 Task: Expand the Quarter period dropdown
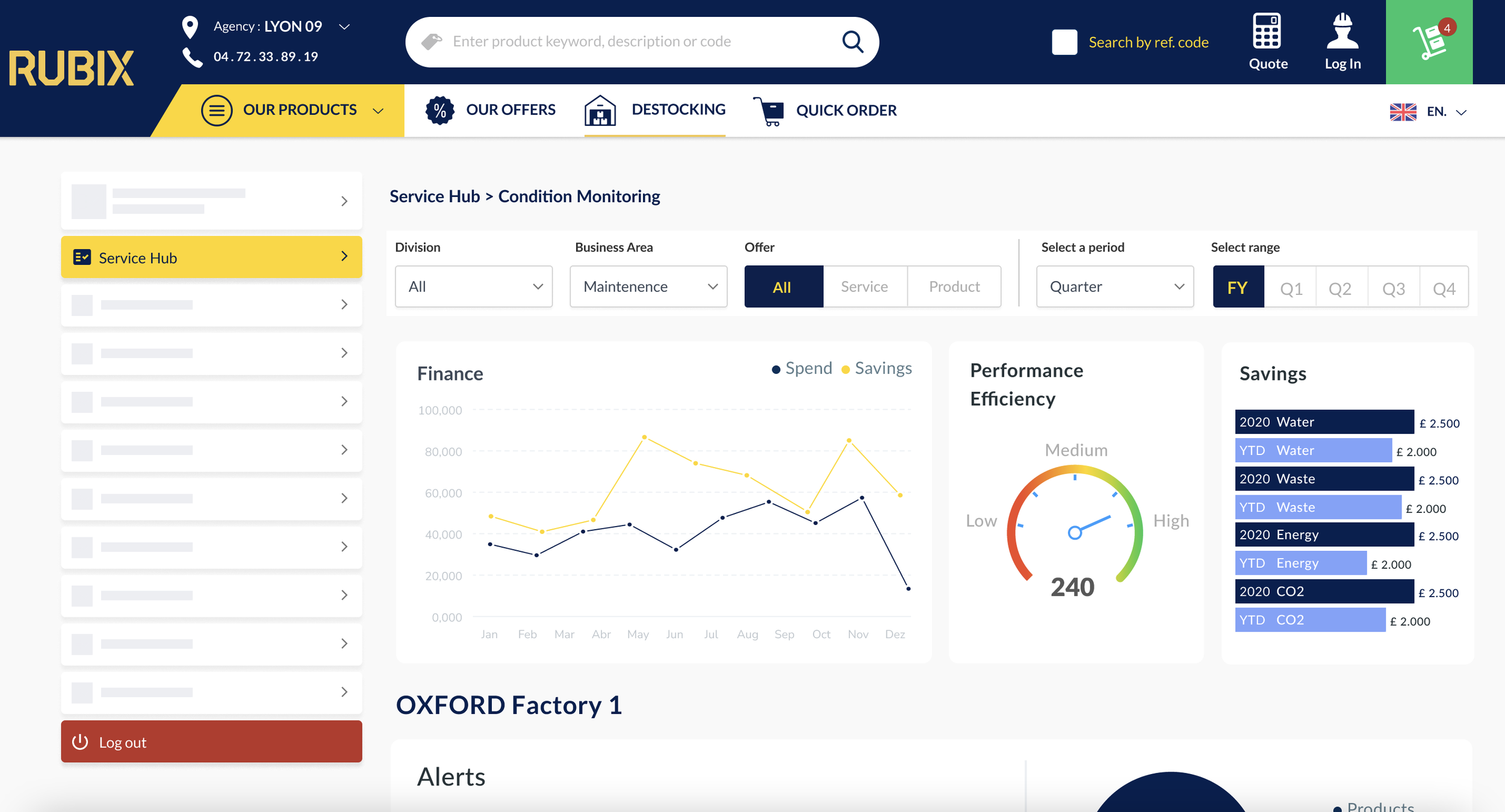click(1114, 287)
